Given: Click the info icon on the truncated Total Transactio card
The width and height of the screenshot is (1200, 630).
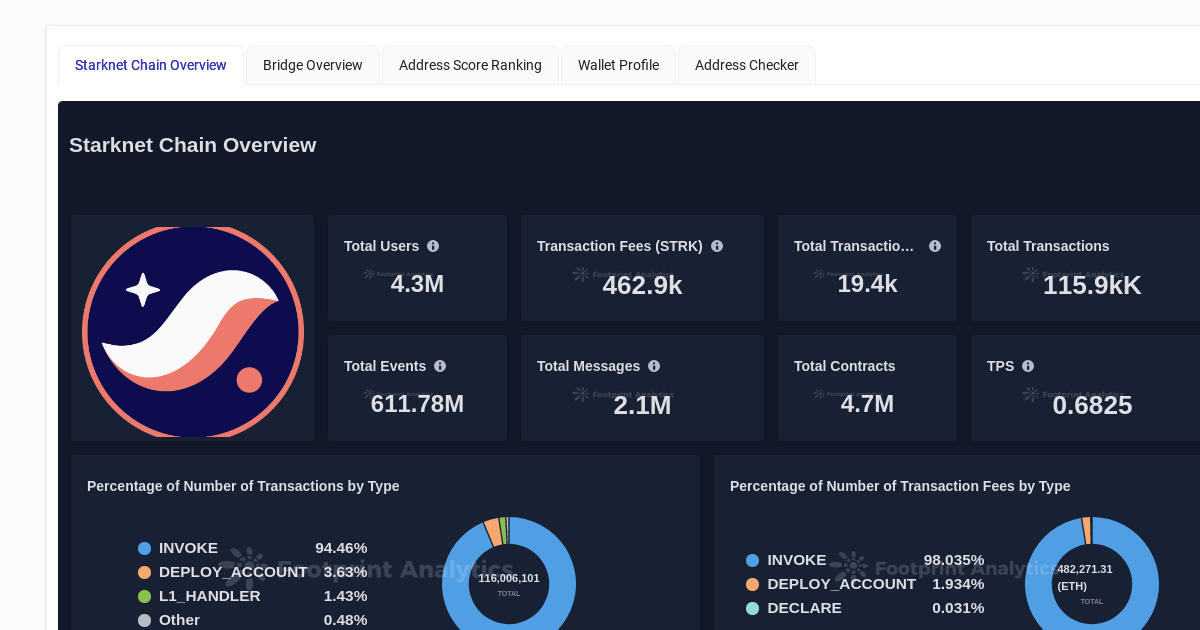Looking at the screenshot, I should point(935,246).
